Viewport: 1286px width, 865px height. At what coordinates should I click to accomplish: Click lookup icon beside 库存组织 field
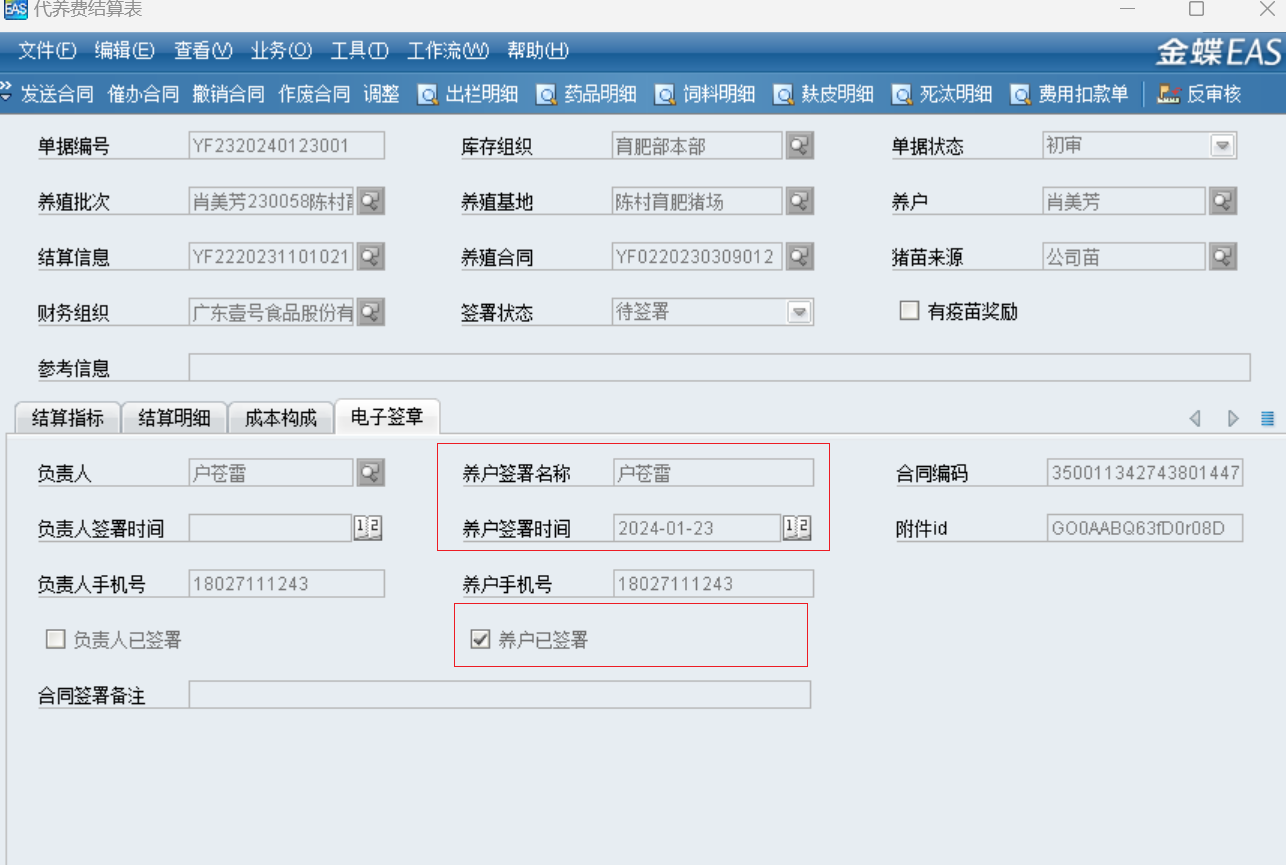click(799, 146)
